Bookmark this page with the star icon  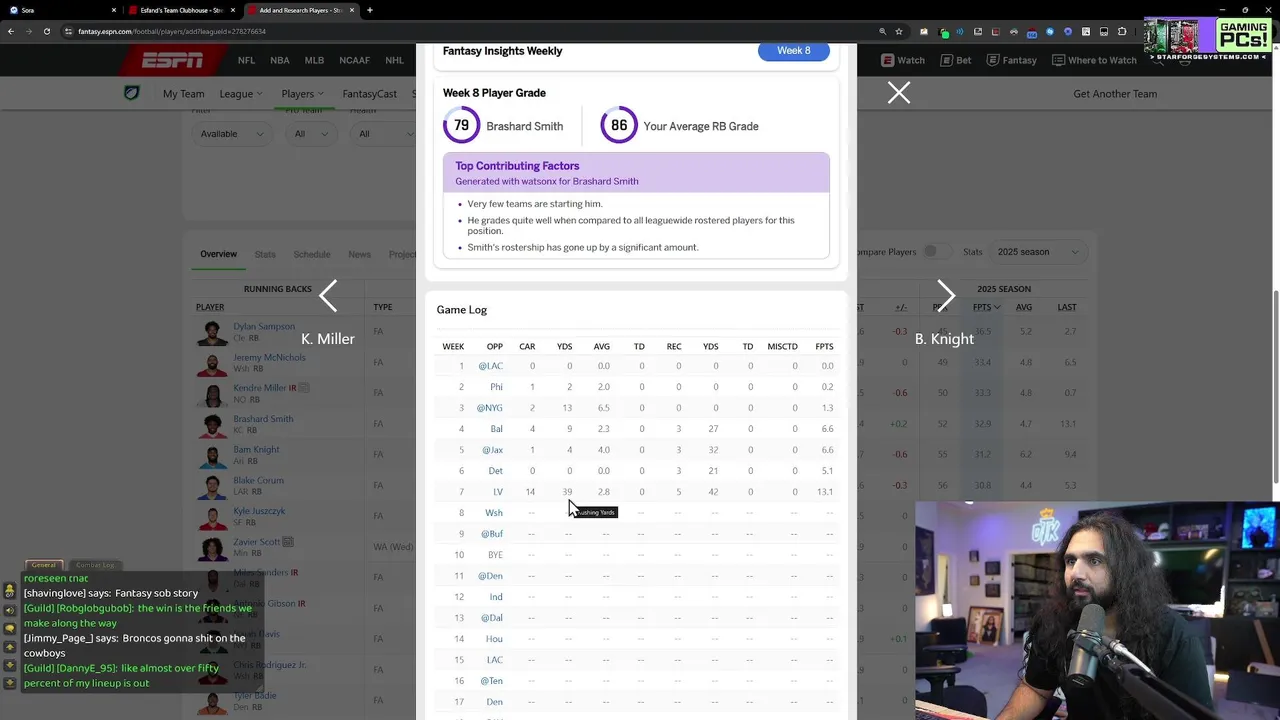(x=900, y=31)
